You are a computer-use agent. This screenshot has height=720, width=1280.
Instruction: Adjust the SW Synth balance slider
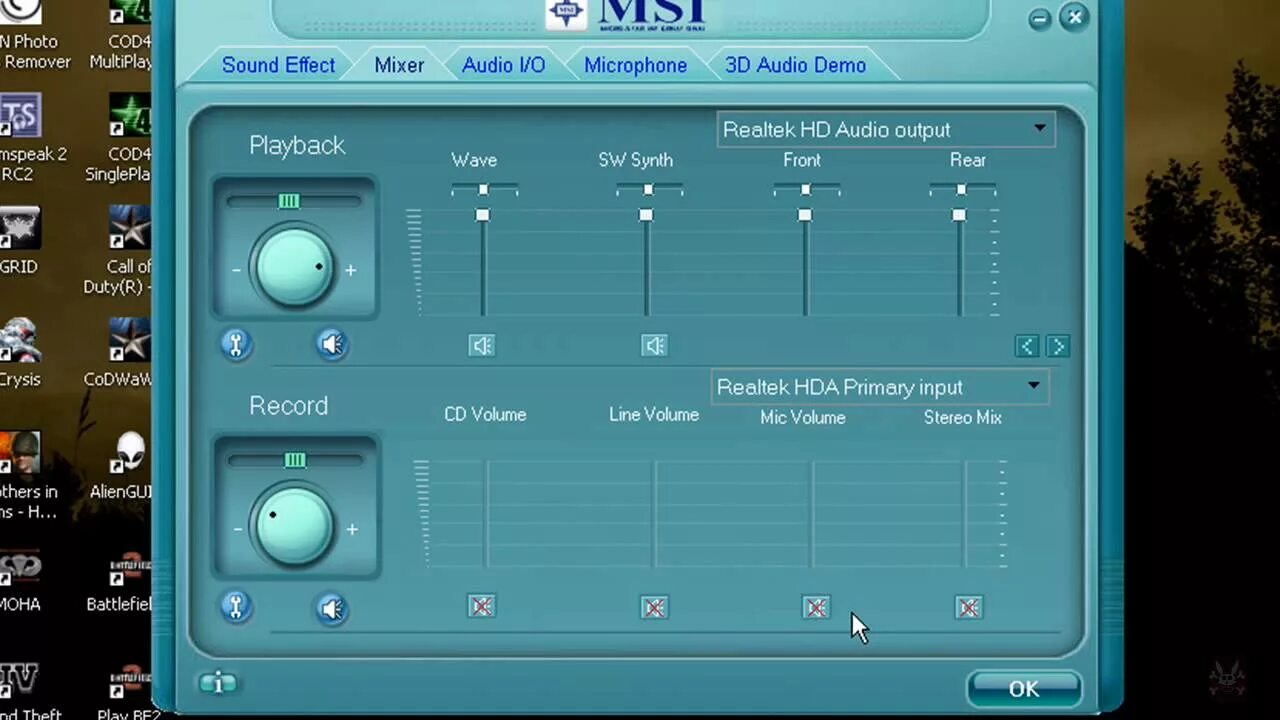point(648,189)
